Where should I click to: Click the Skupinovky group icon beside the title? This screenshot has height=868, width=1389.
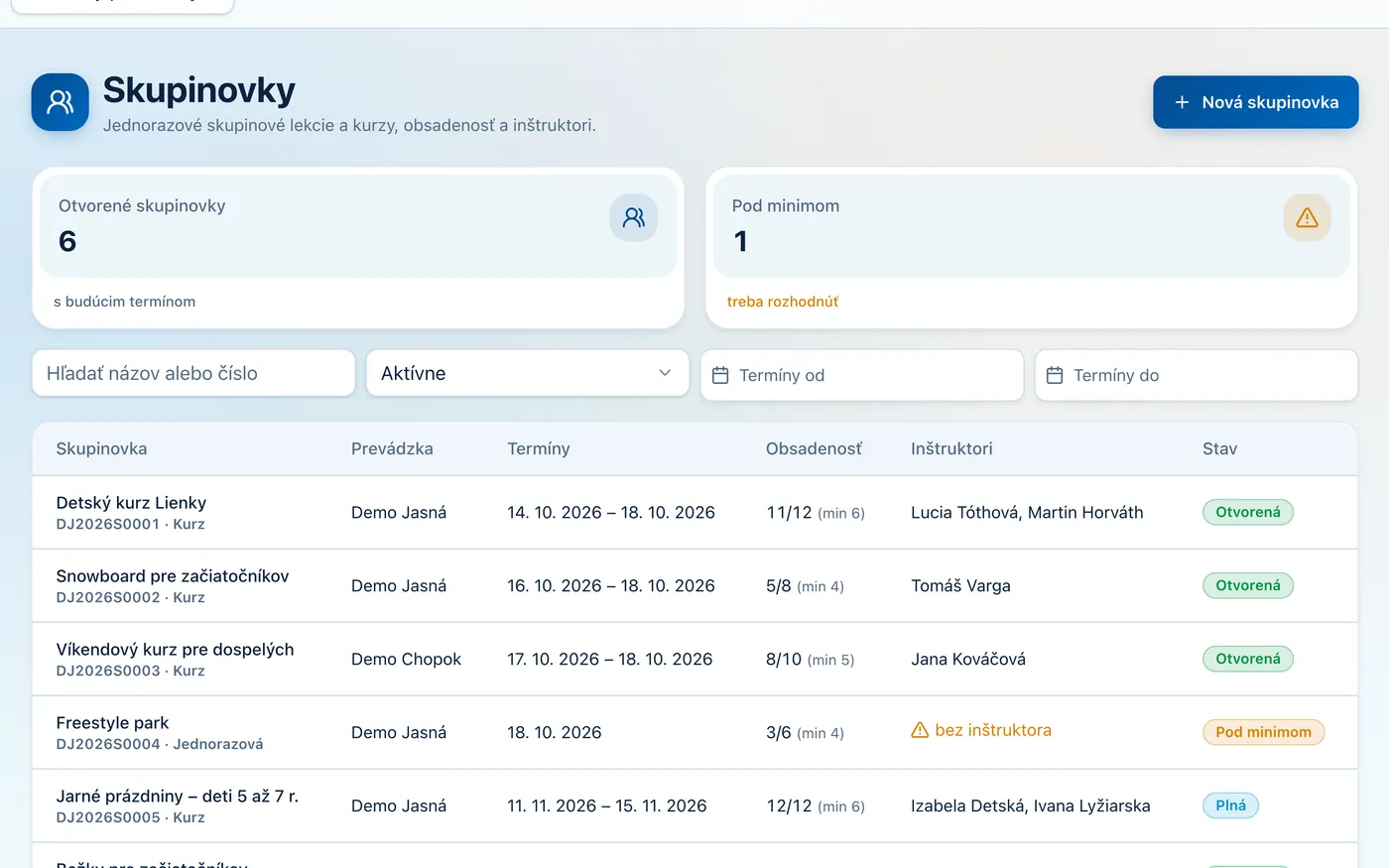(61, 102)
